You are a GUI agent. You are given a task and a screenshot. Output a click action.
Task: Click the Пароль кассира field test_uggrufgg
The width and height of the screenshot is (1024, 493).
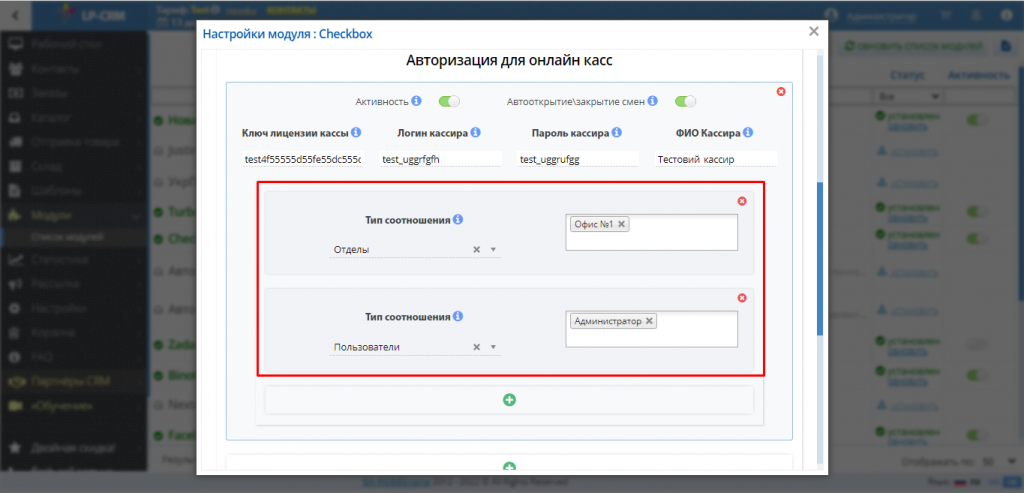[578, 159]
